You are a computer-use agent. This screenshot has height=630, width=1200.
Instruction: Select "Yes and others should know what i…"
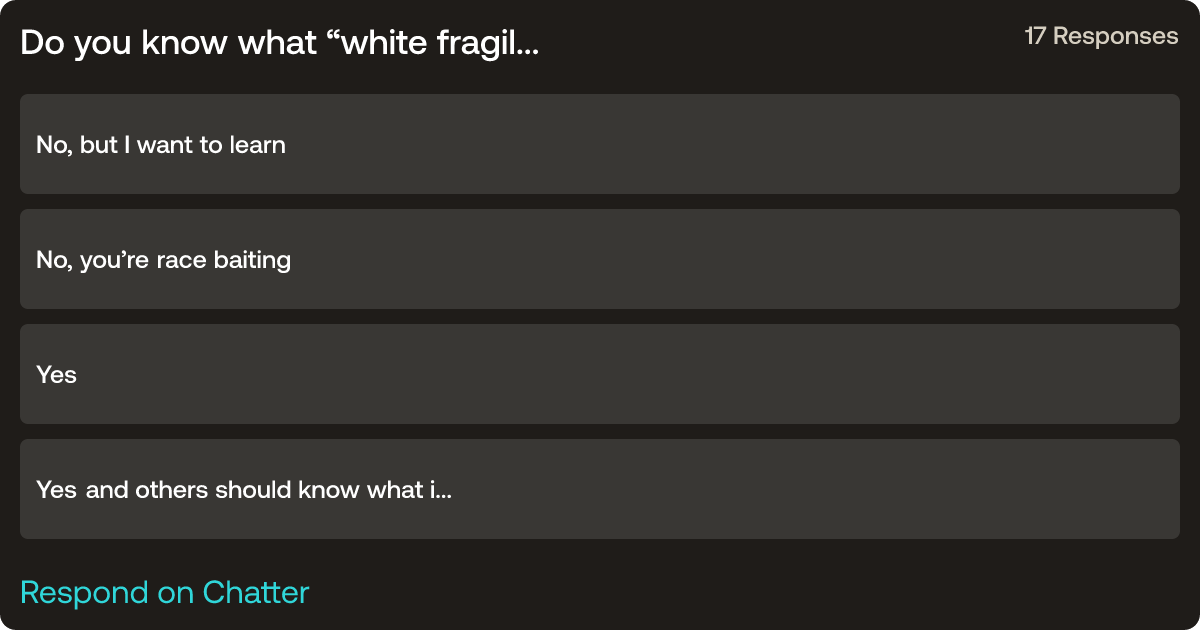pyautogui.click(x=600, y=489)
